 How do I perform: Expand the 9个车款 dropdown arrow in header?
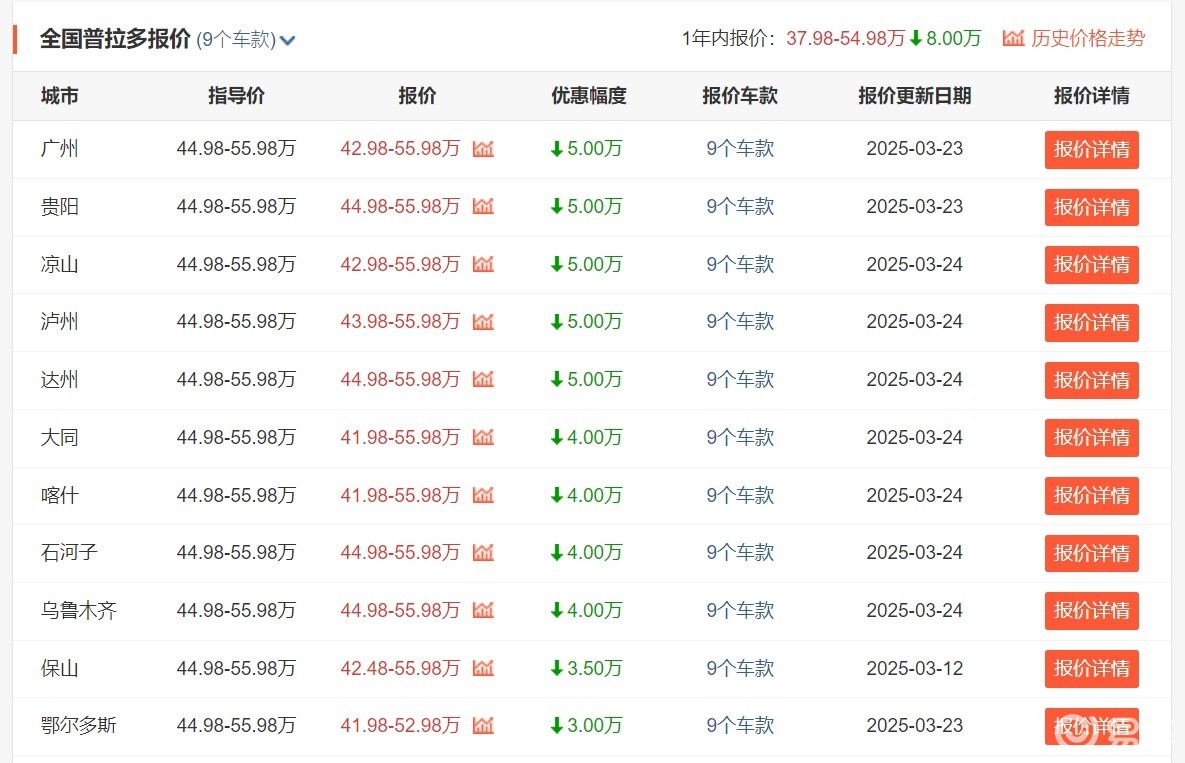[x=287, y=40]
